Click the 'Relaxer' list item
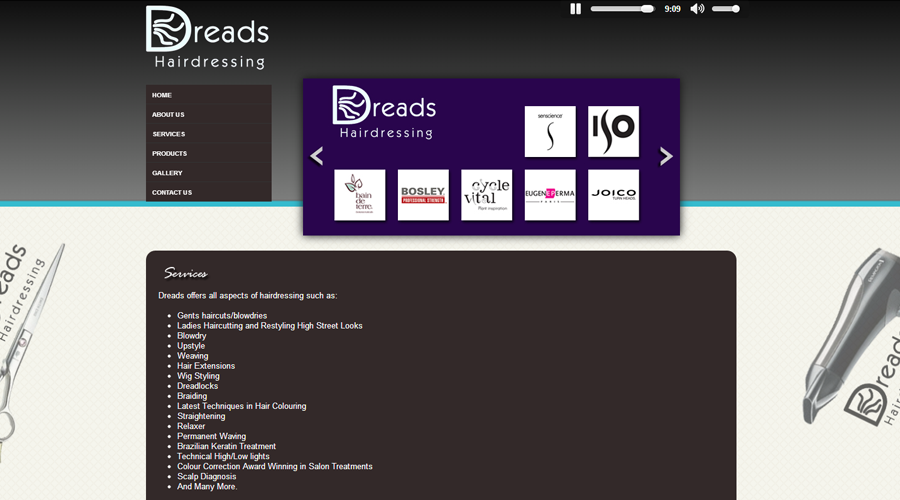 [191, 426]
